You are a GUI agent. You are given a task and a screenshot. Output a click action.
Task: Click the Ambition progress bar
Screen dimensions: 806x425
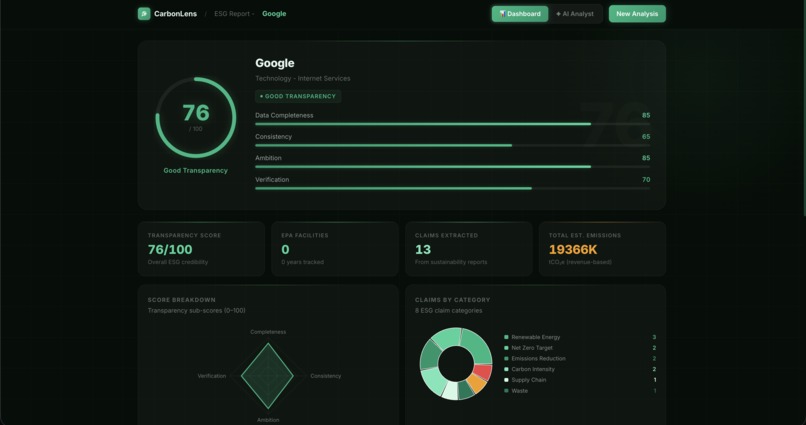[x=452, y=167]
